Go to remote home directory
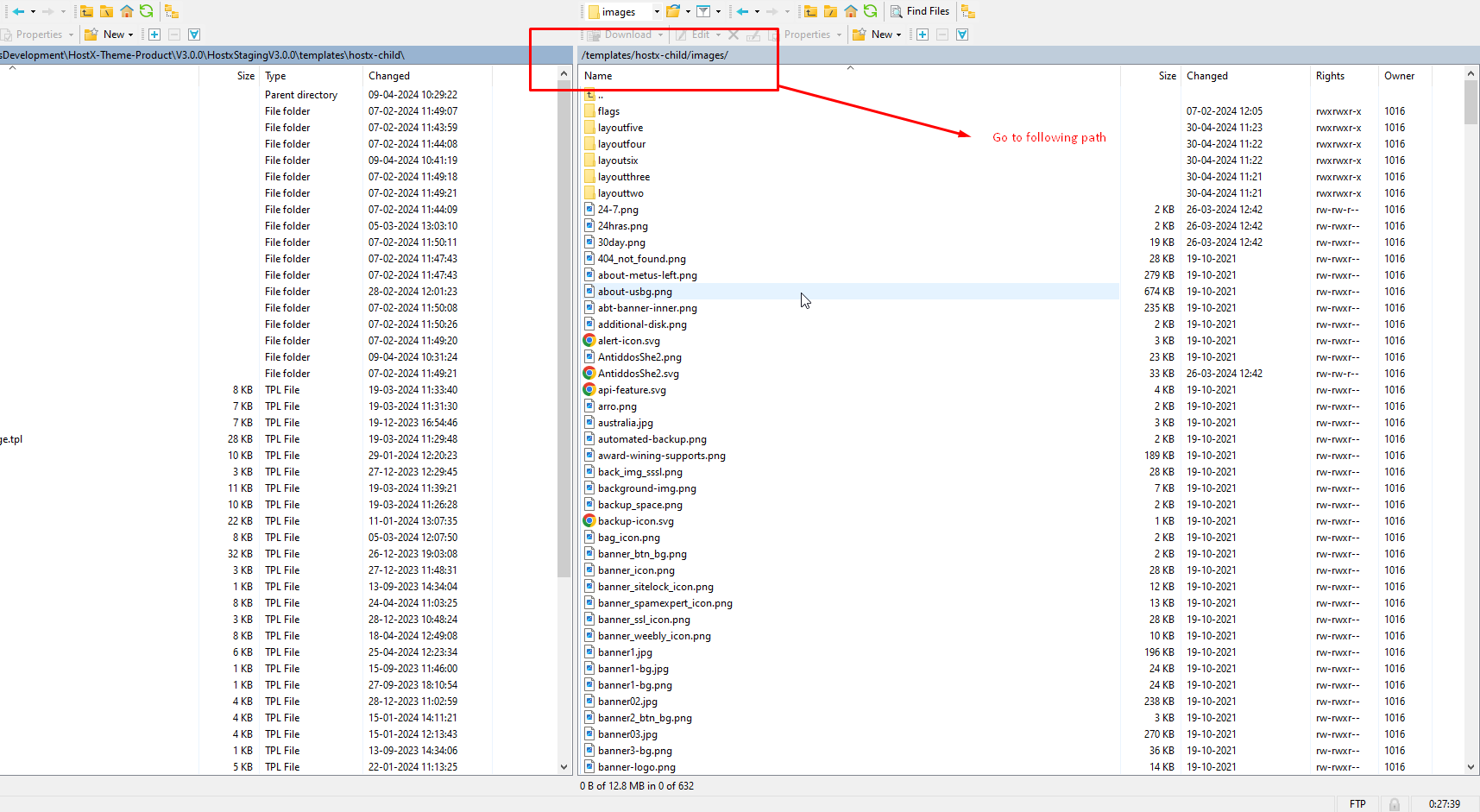 851,11
